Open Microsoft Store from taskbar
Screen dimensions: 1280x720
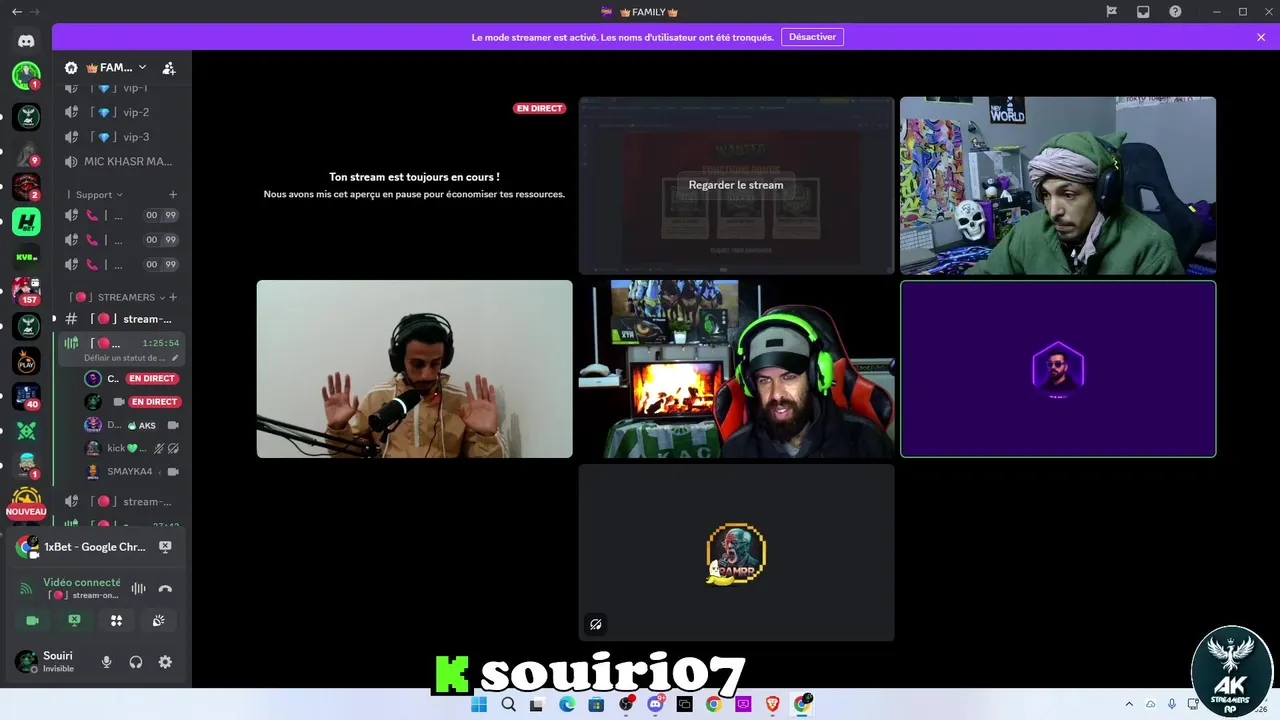click(x=596, y=704)
